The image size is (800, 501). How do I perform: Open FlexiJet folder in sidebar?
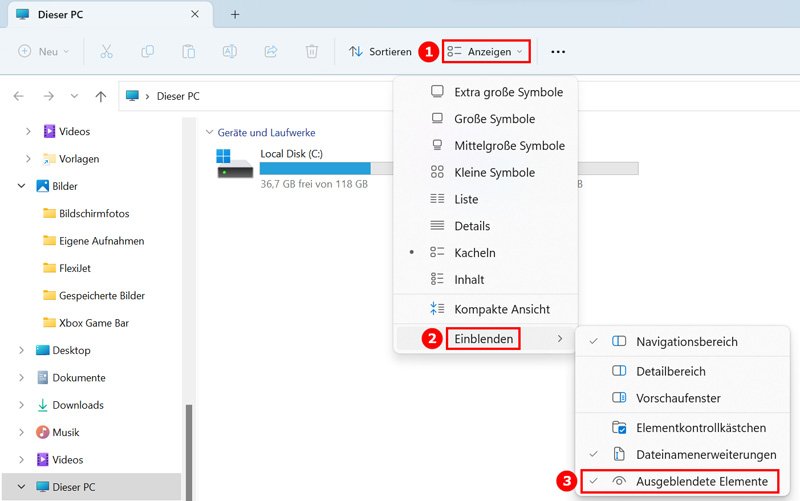(67, 268)
